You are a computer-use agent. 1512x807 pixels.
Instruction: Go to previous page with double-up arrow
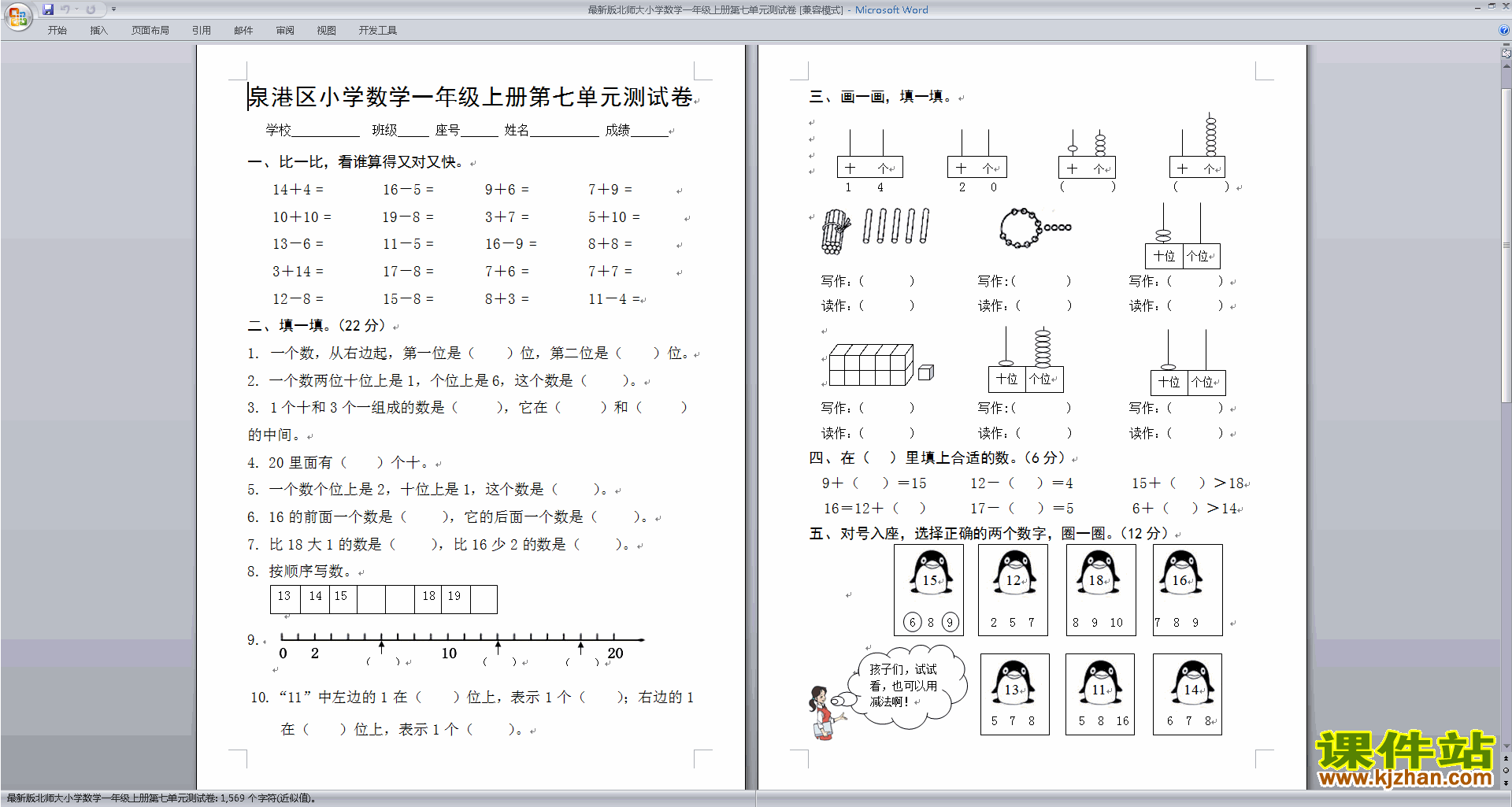coord(1506,758)
